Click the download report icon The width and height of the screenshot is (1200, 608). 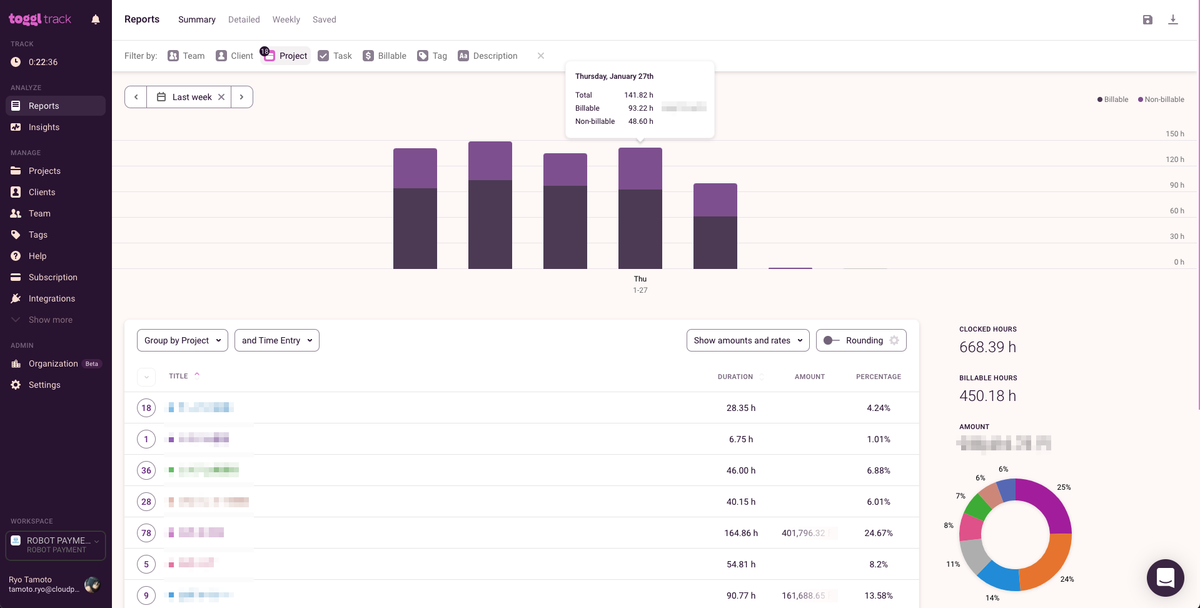(1173, 20)
